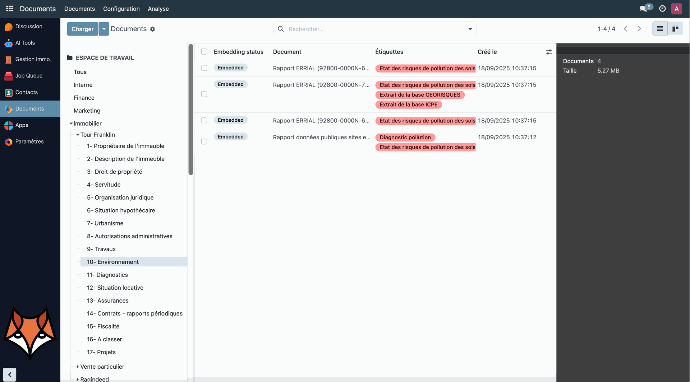Screen dimensions: 690x382
Task: Check the first Rapport ERRIAL row checkbox
Action: pyautogui.click(x=204, y=68)
